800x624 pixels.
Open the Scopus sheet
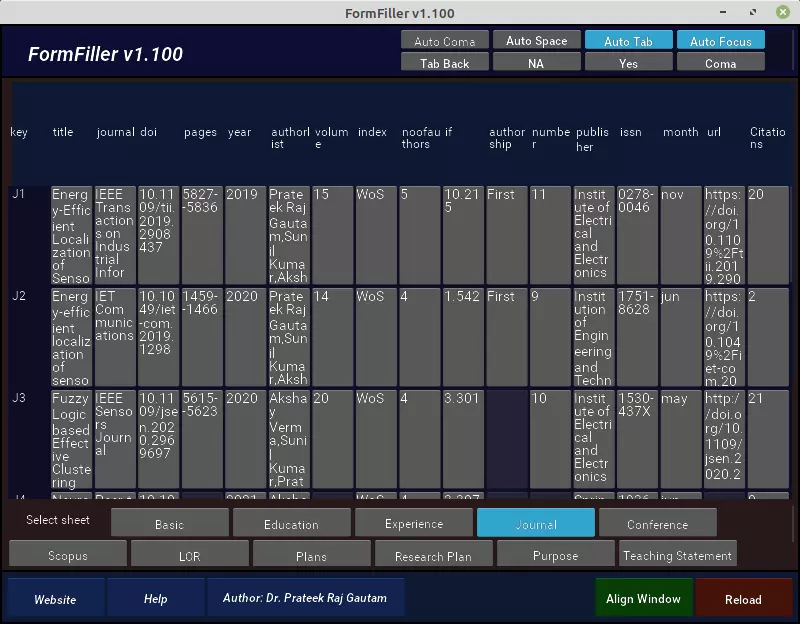click(x=68, y=555)
